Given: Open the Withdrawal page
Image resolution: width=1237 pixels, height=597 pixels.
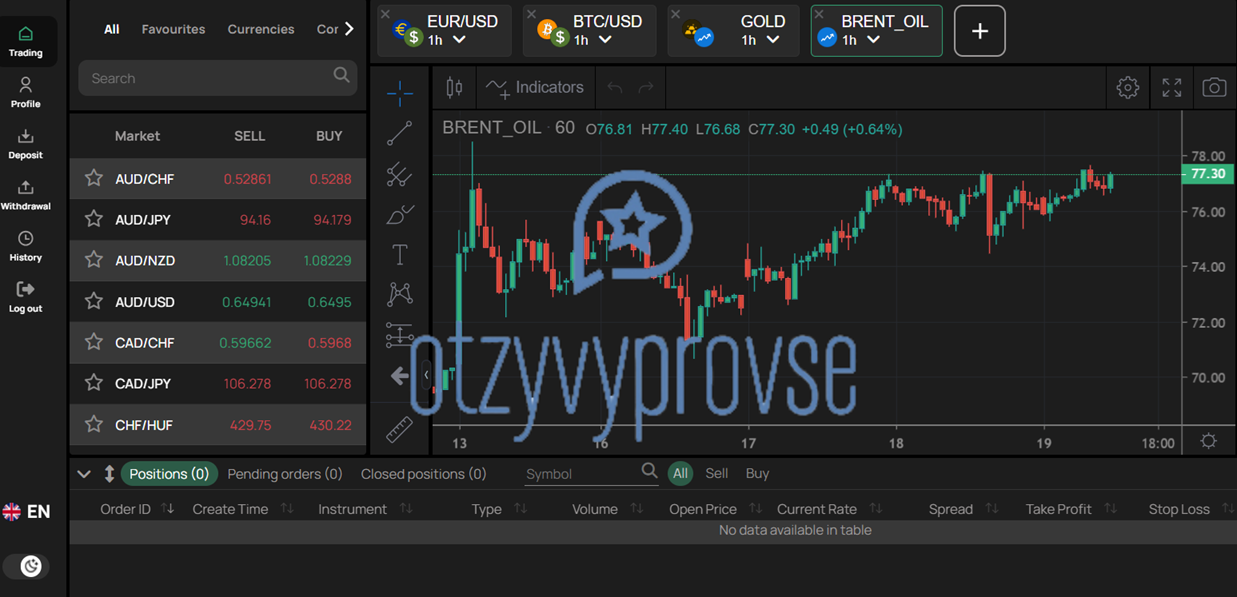Looking at the screenshot, I should [x=26, y=195].
